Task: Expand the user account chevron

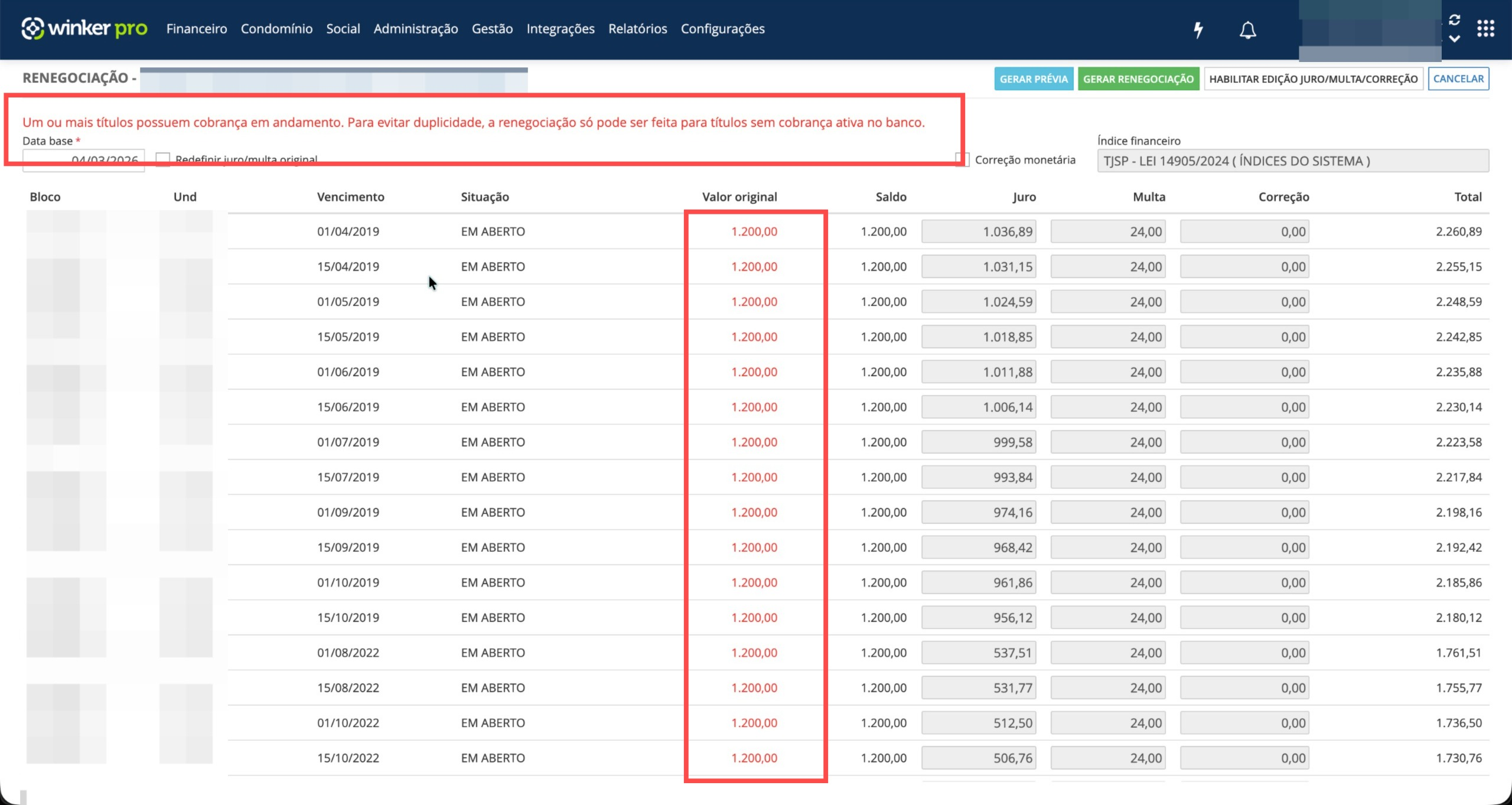Action: pyautogui.click(x=1455, y=39)
